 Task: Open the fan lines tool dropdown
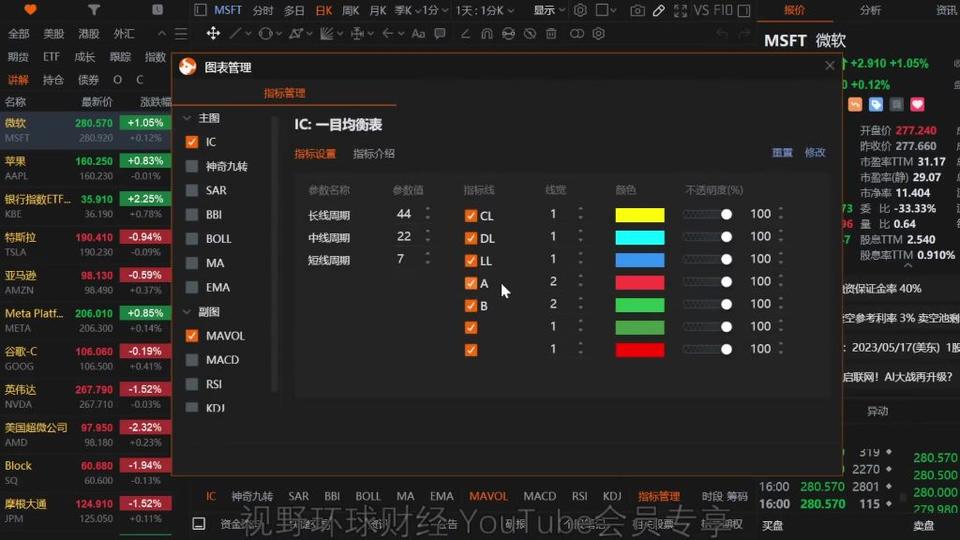coord(340,34)
